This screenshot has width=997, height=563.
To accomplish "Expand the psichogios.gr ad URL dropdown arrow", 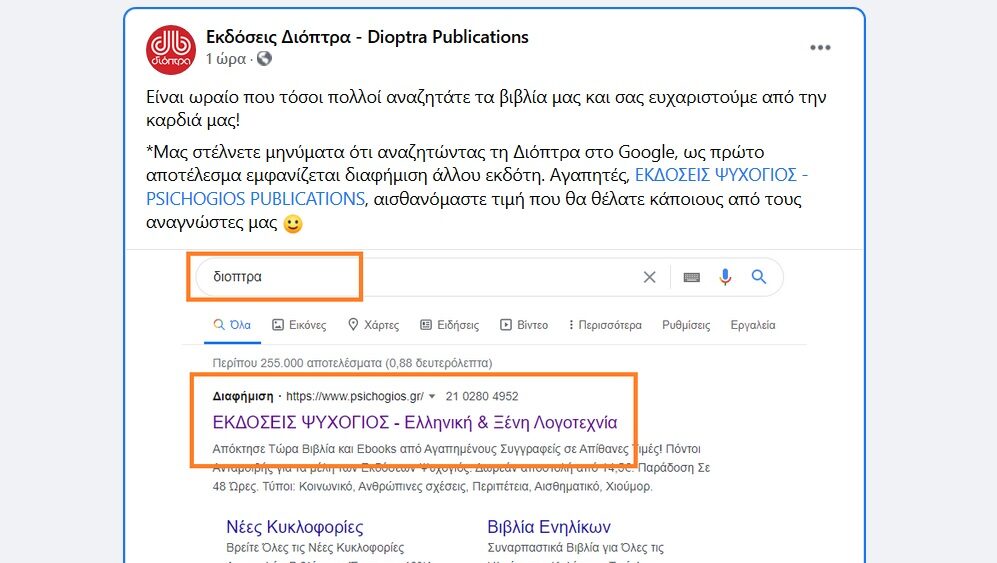I will point(432,396).
